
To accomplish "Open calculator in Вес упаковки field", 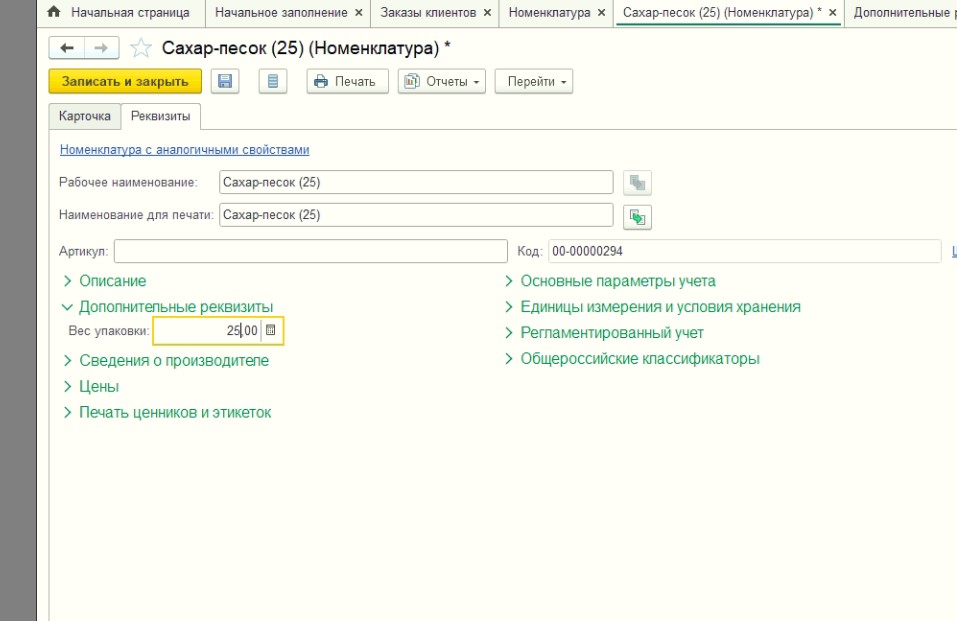I will point(271,330).
